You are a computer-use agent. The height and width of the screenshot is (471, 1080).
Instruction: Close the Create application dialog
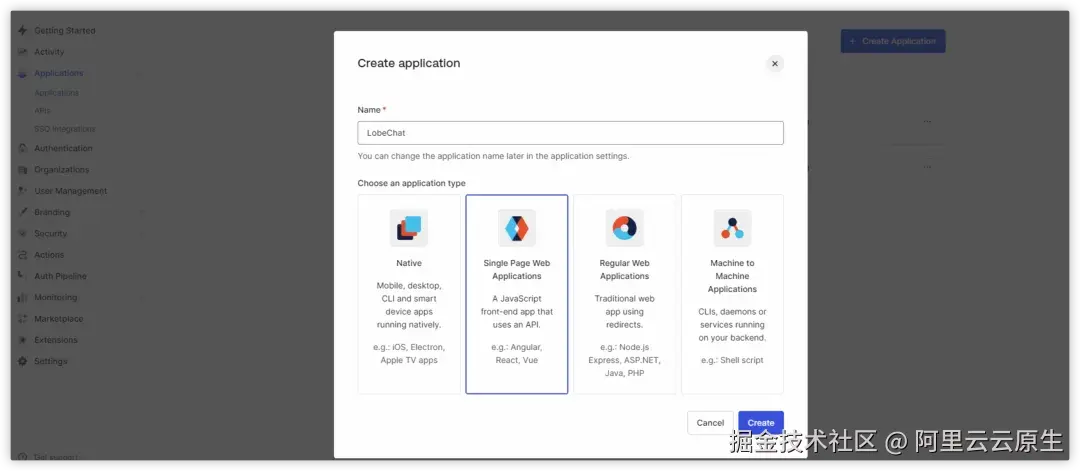pos(775,63)
